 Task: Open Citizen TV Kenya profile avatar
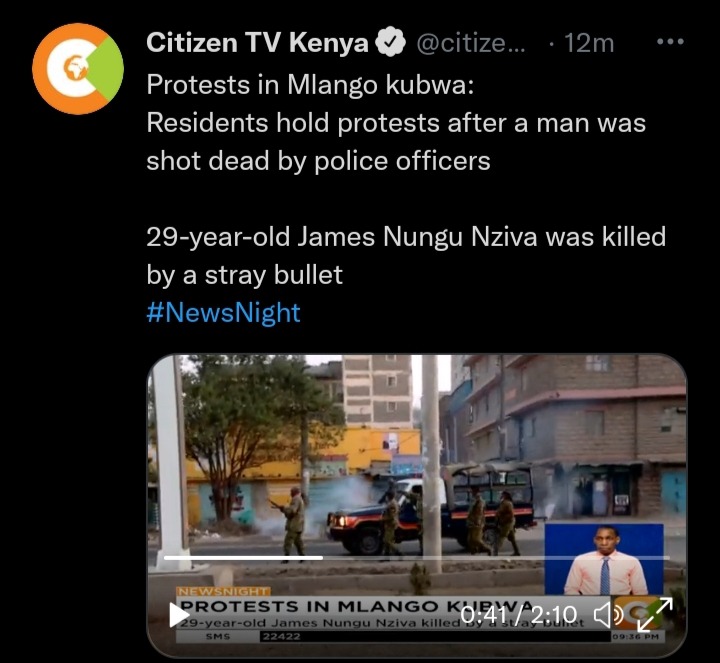pyautogui.click(x=78, y=69)
